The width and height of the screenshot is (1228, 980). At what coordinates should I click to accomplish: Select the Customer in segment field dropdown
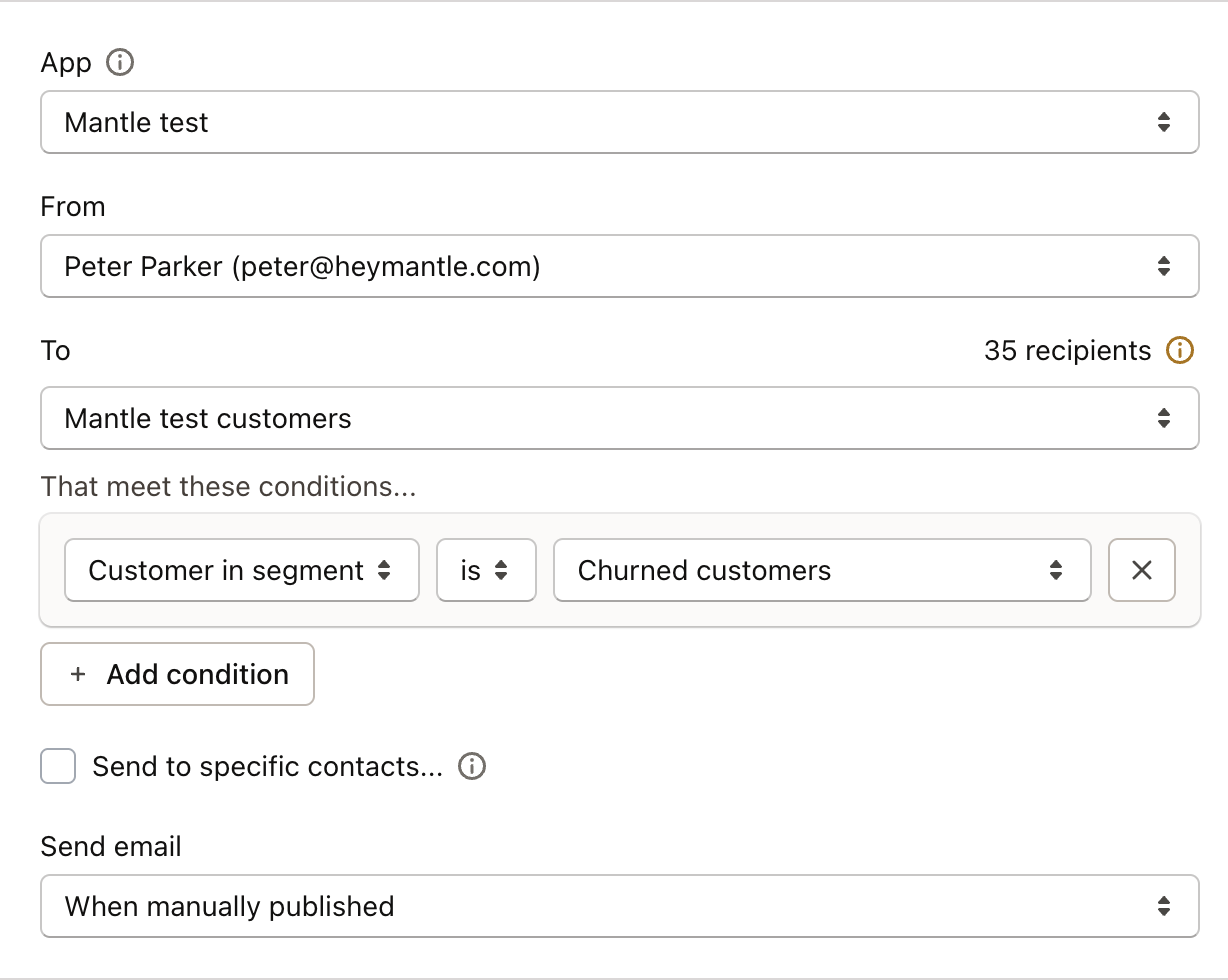coord(240,570)
